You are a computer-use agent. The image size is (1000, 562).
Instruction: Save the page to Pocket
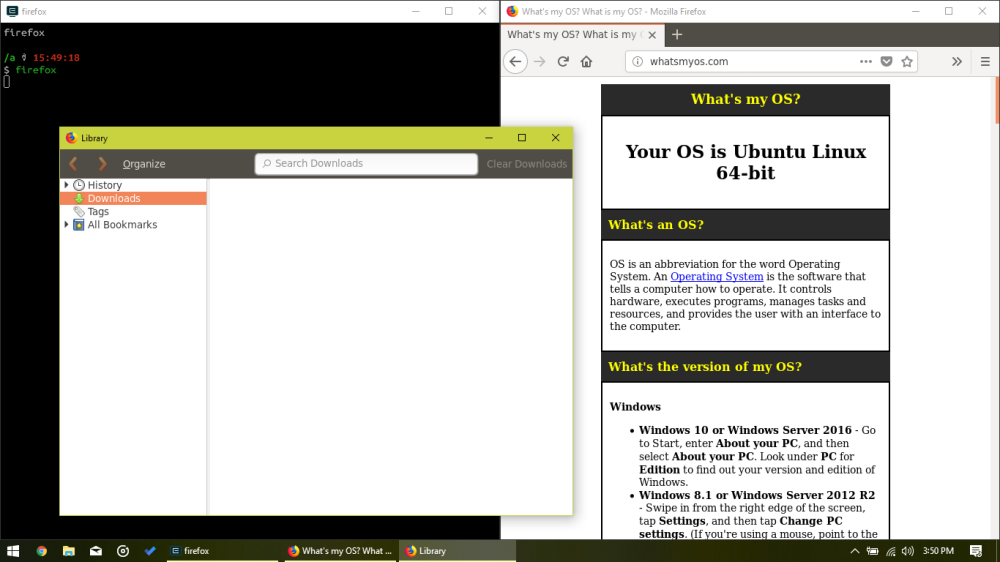[x=886, y=61]
